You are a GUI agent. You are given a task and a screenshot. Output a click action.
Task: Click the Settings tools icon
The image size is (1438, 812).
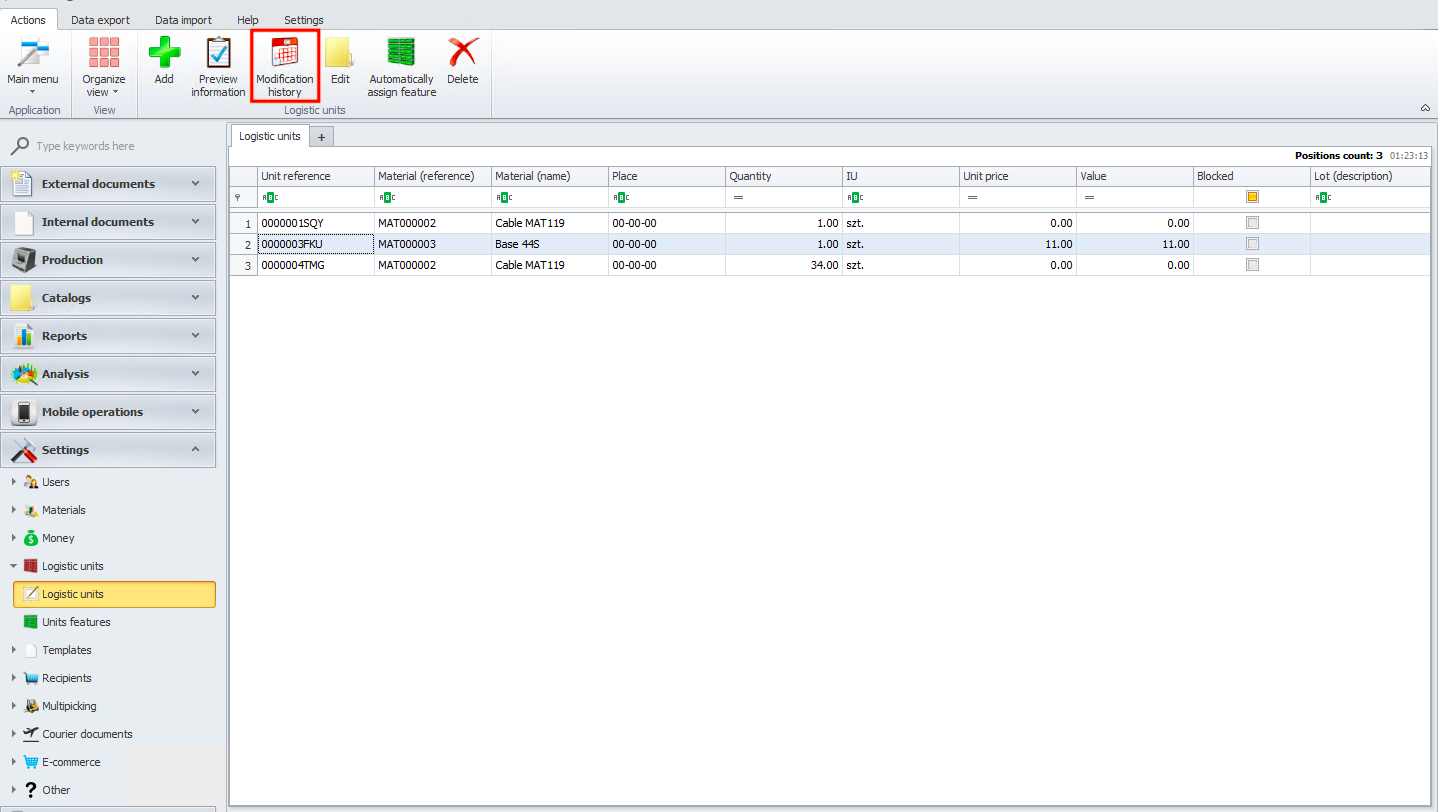pos(23,450)
